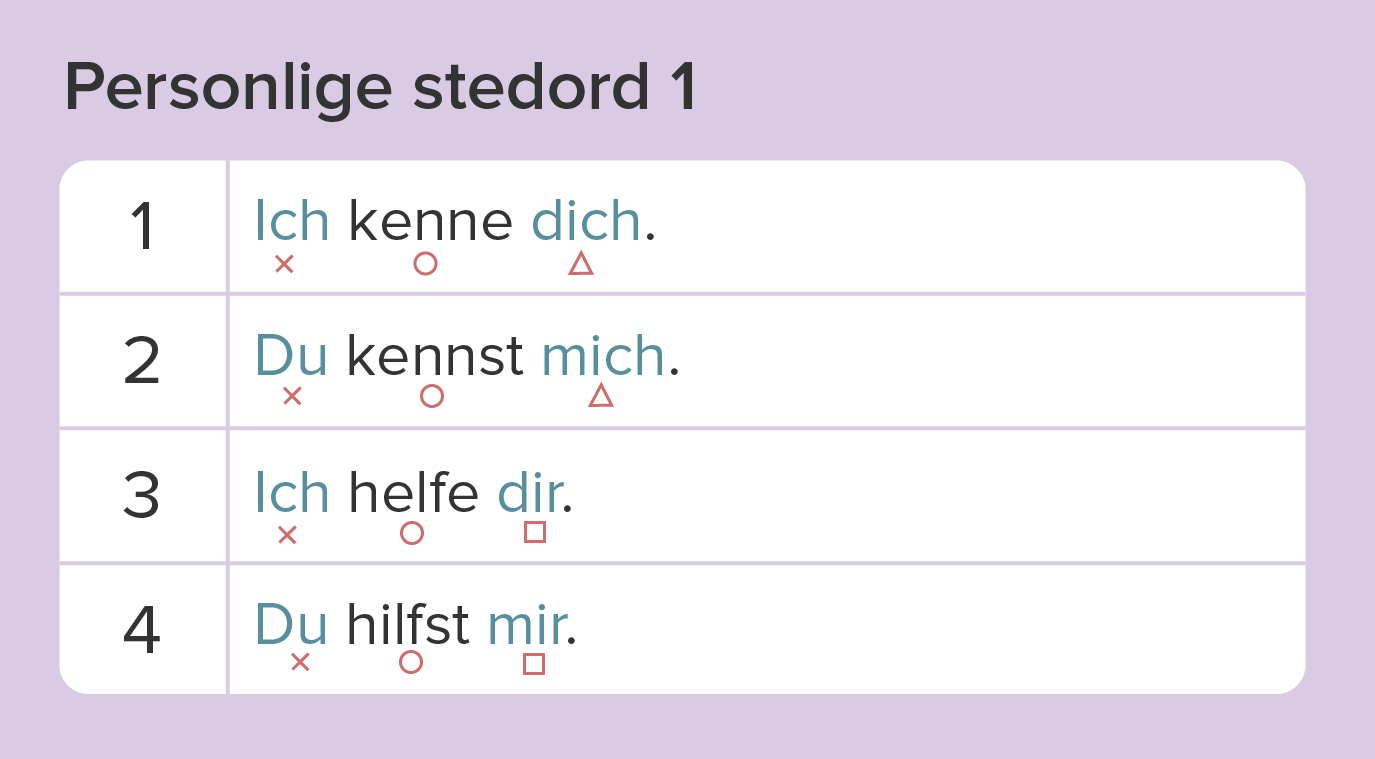Select the square symbol beneath mir
This screenshot has height=759, width=1375.
534,664
